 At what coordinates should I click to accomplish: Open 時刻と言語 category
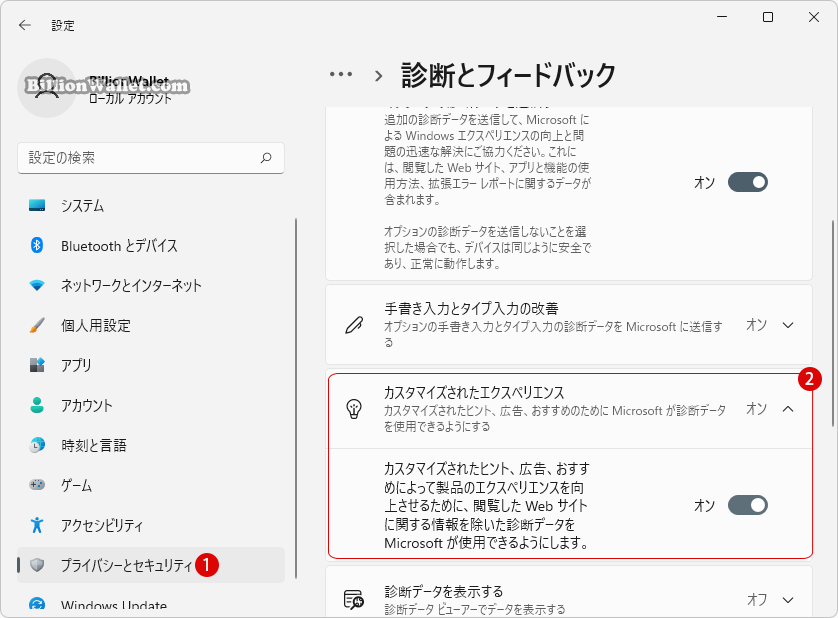tap(151, 445)
